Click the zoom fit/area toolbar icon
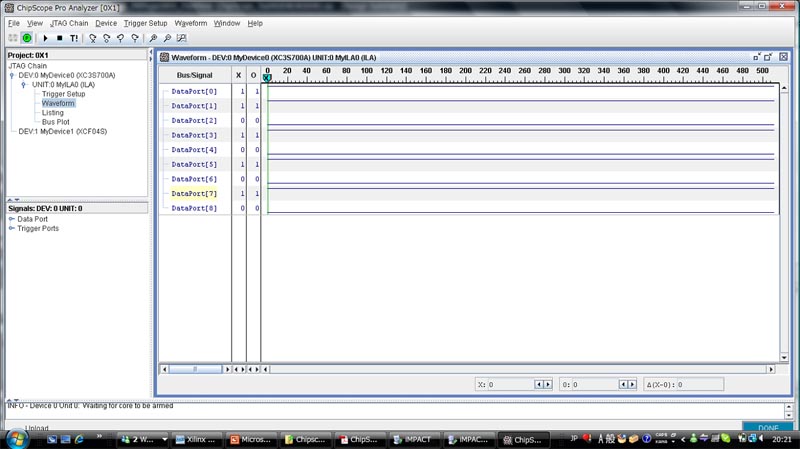Screen dimensions: 800x449 tap(181, 38)
